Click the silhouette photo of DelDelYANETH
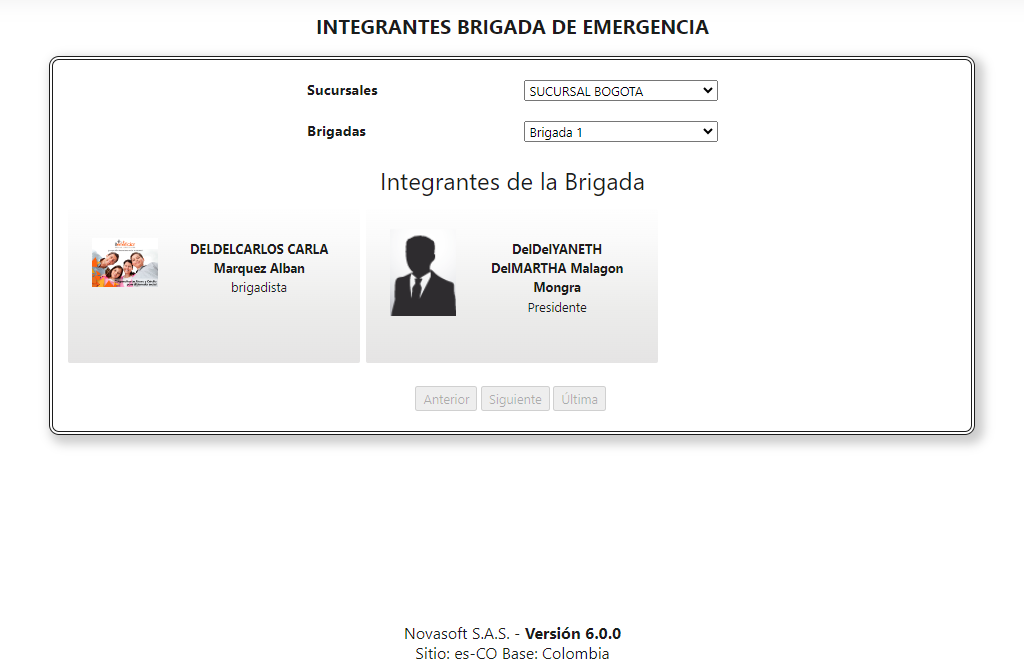 point(423,272)
